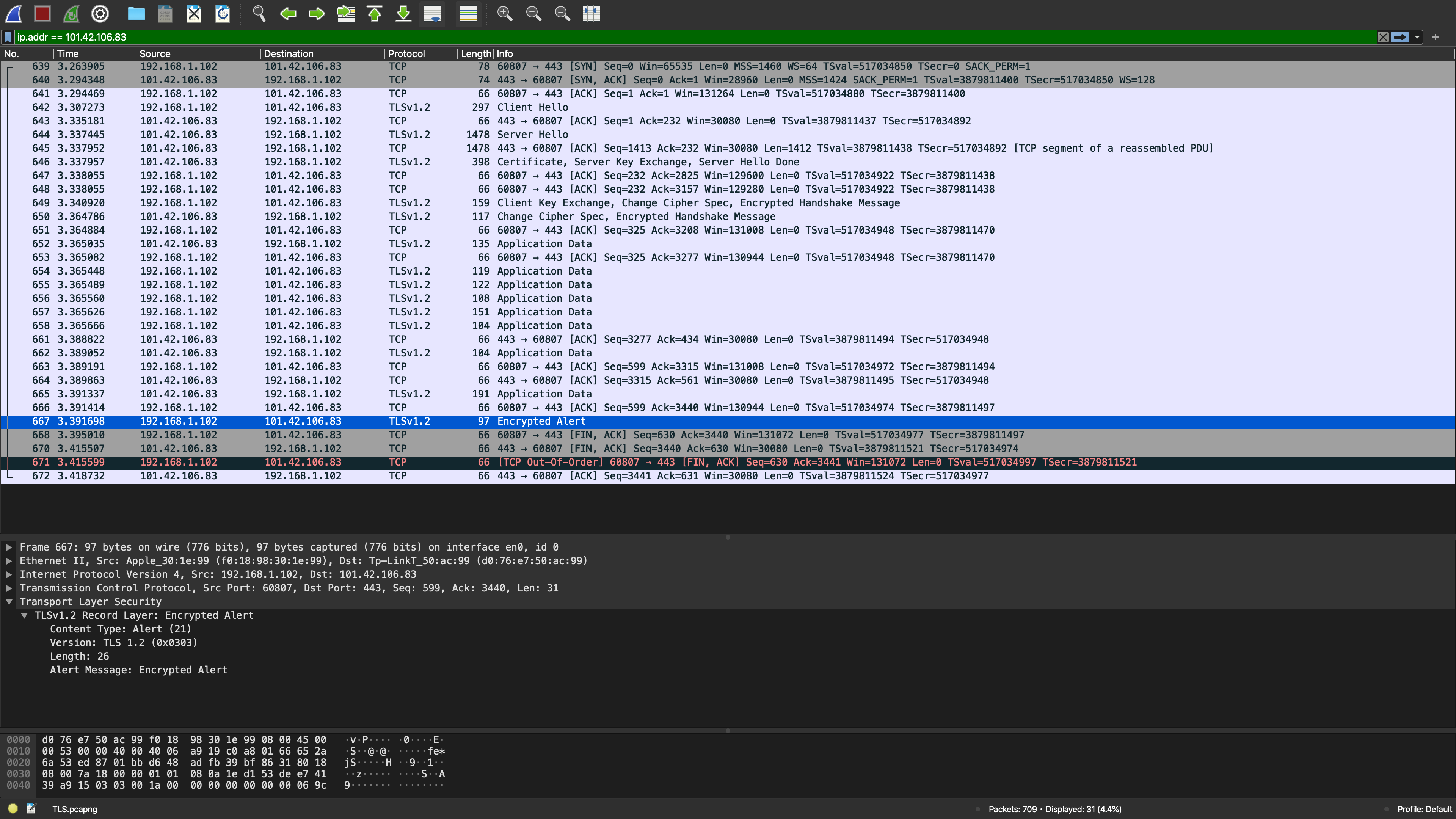Open capture file properties from the status bar
This screenshot has width=1456, height=819.
(31, 809)
